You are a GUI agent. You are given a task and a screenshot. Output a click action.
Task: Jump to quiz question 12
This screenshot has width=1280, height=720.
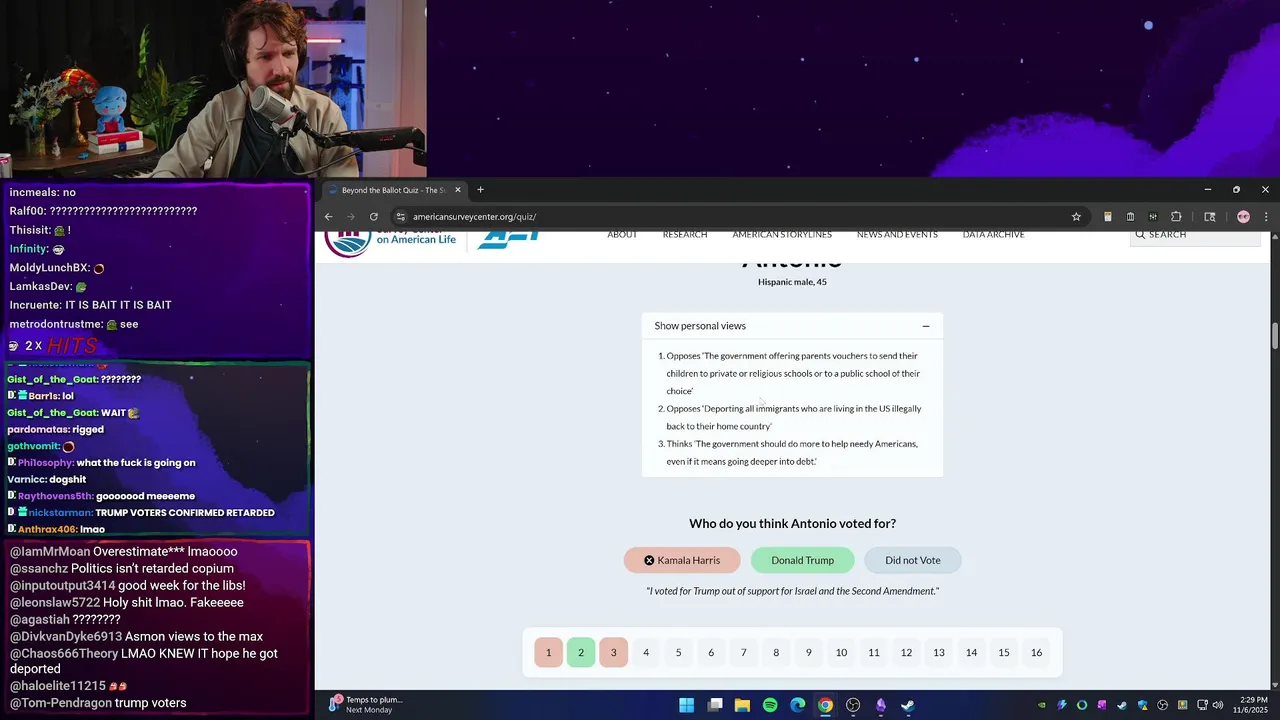coord(906,652)
